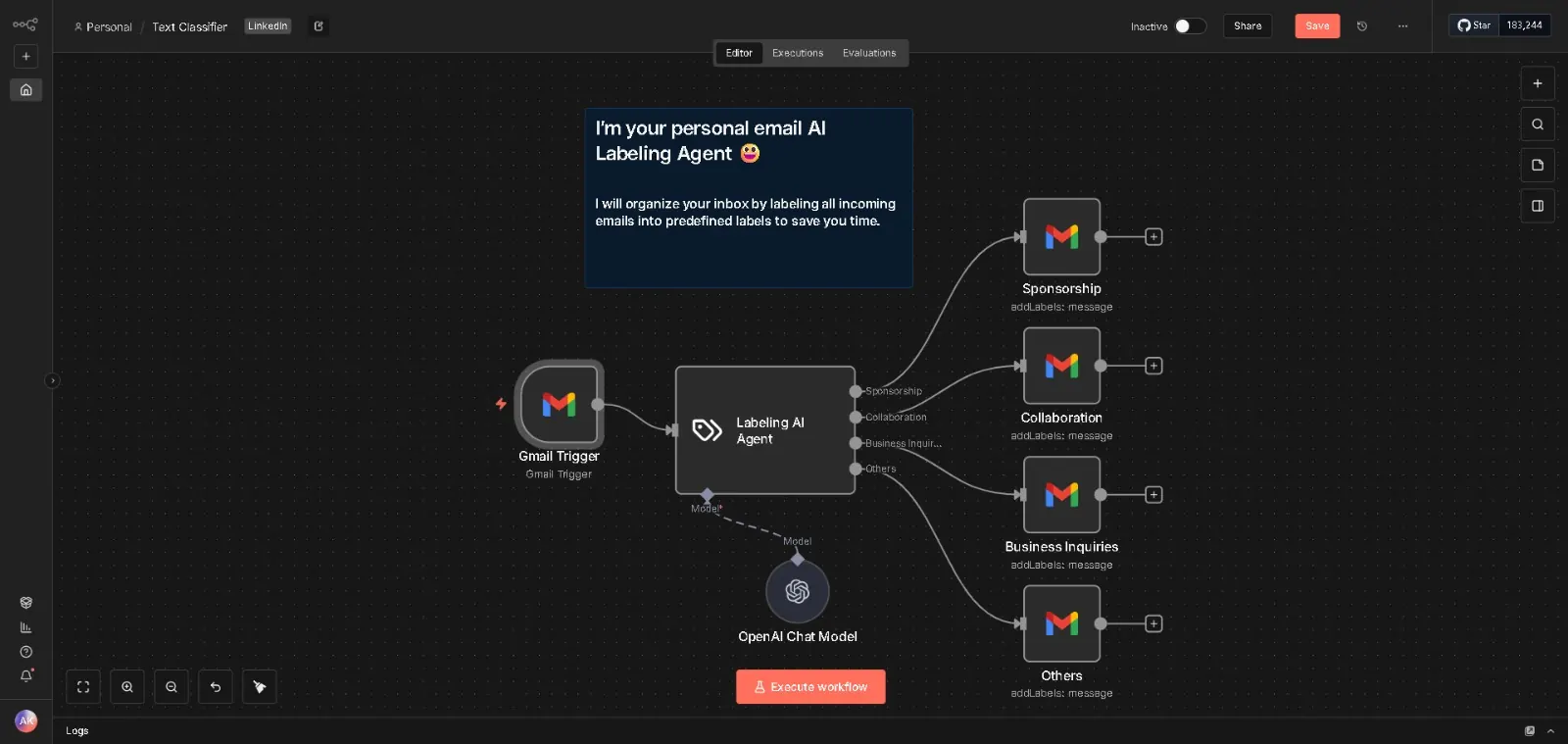Click the plus button in the left sidebar
The width and height of the screenshot is (1568, 744).
tap(26, 57)
